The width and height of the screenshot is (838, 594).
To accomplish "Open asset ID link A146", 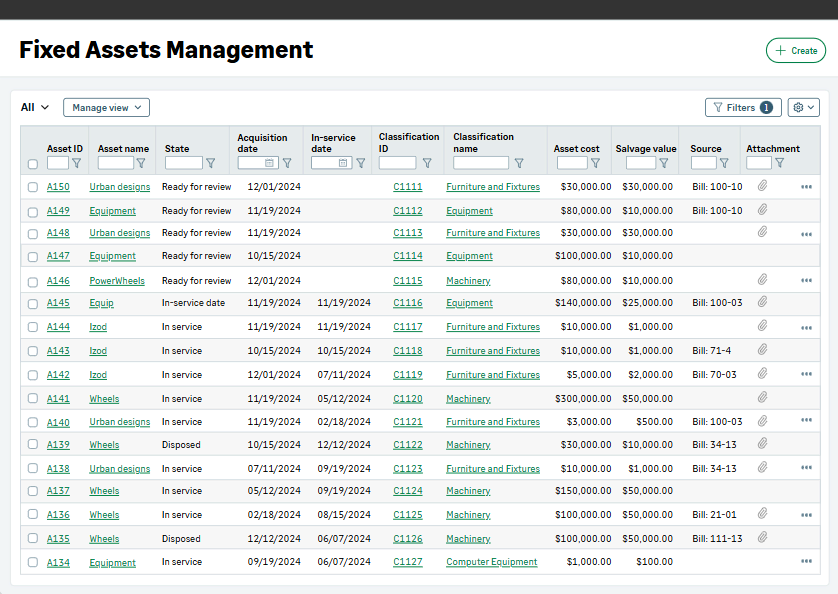I will click(x=58, y=281).
